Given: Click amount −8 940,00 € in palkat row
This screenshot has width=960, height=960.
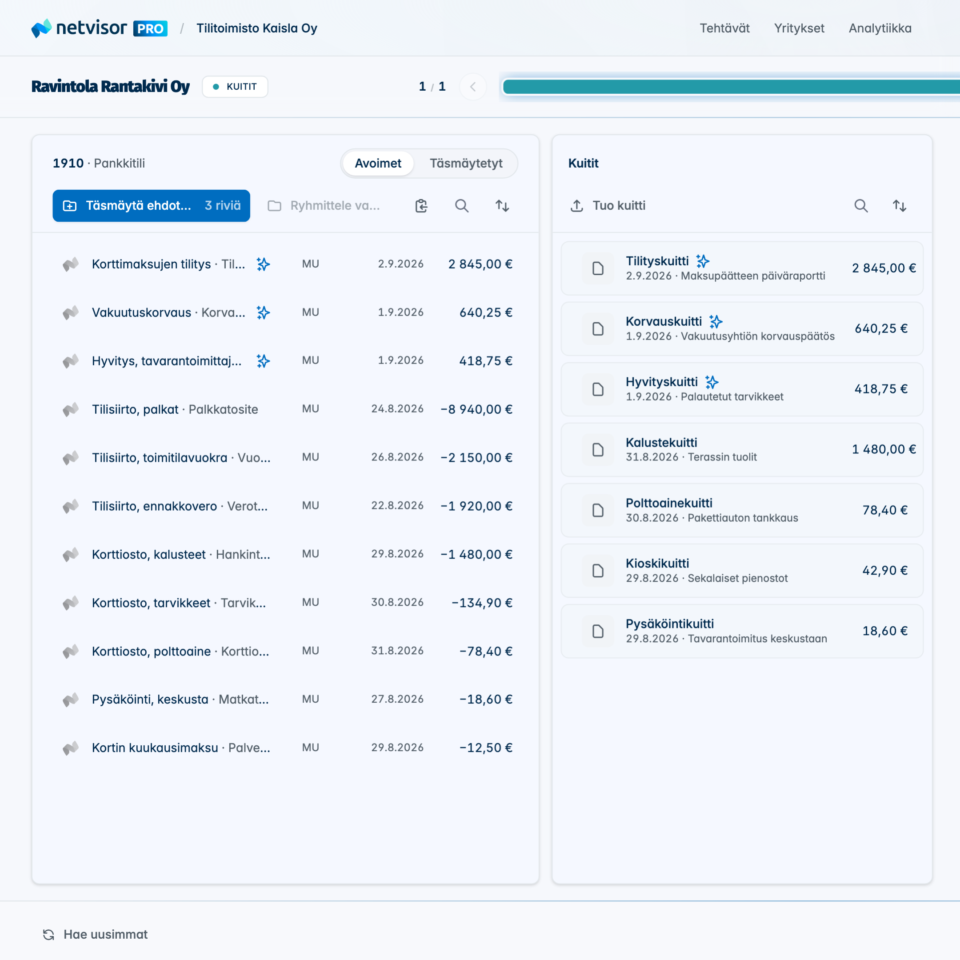Looking at the screenshot, I should 476,409.
